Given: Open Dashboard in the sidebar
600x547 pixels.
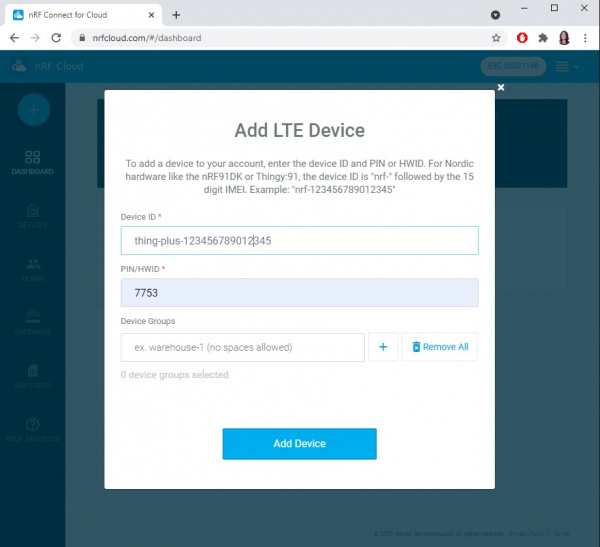Looking at the screenshot, I should [x=33, y=162].
